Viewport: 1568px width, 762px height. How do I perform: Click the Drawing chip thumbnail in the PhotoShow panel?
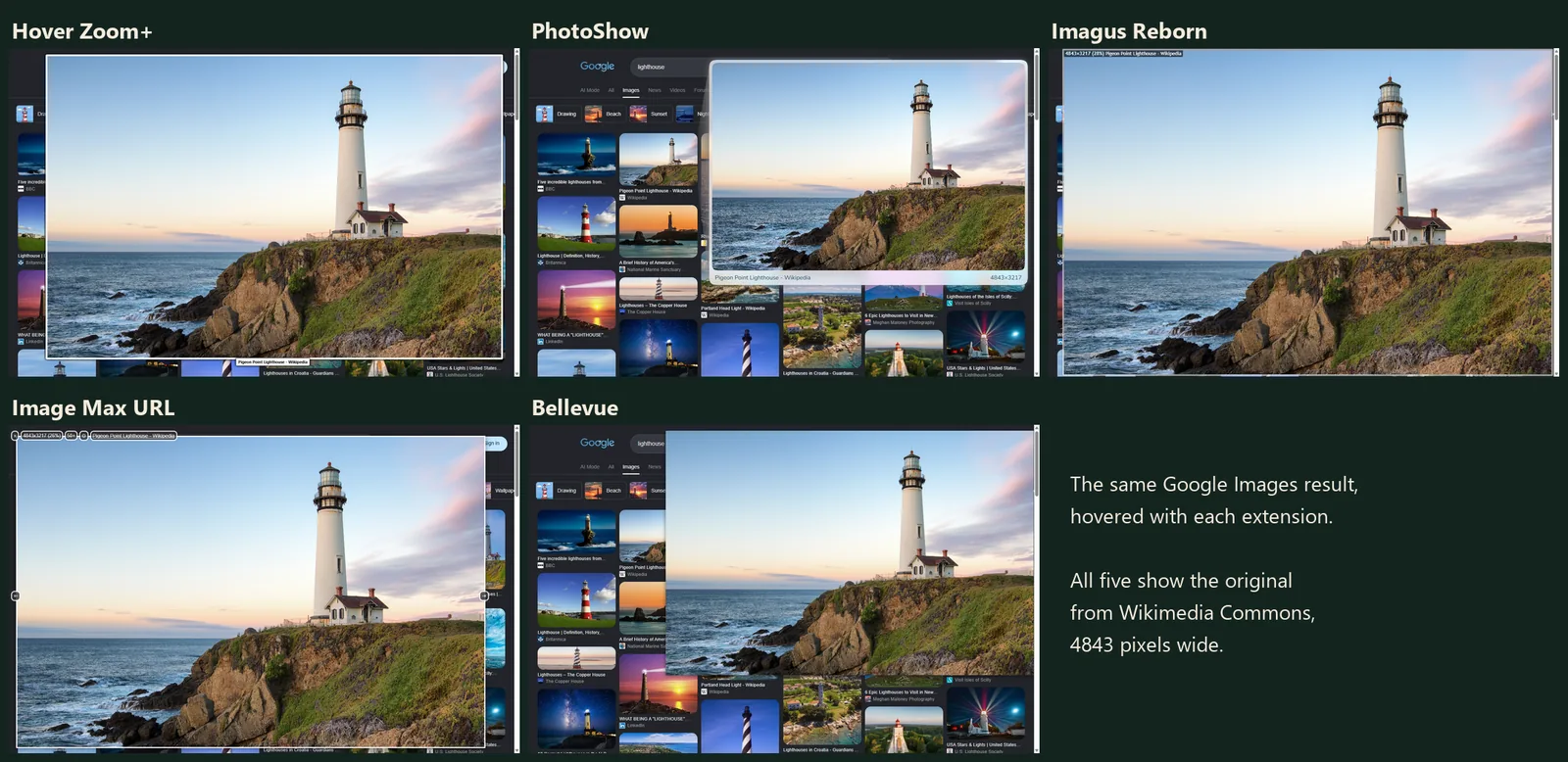(x=545, y=114)
